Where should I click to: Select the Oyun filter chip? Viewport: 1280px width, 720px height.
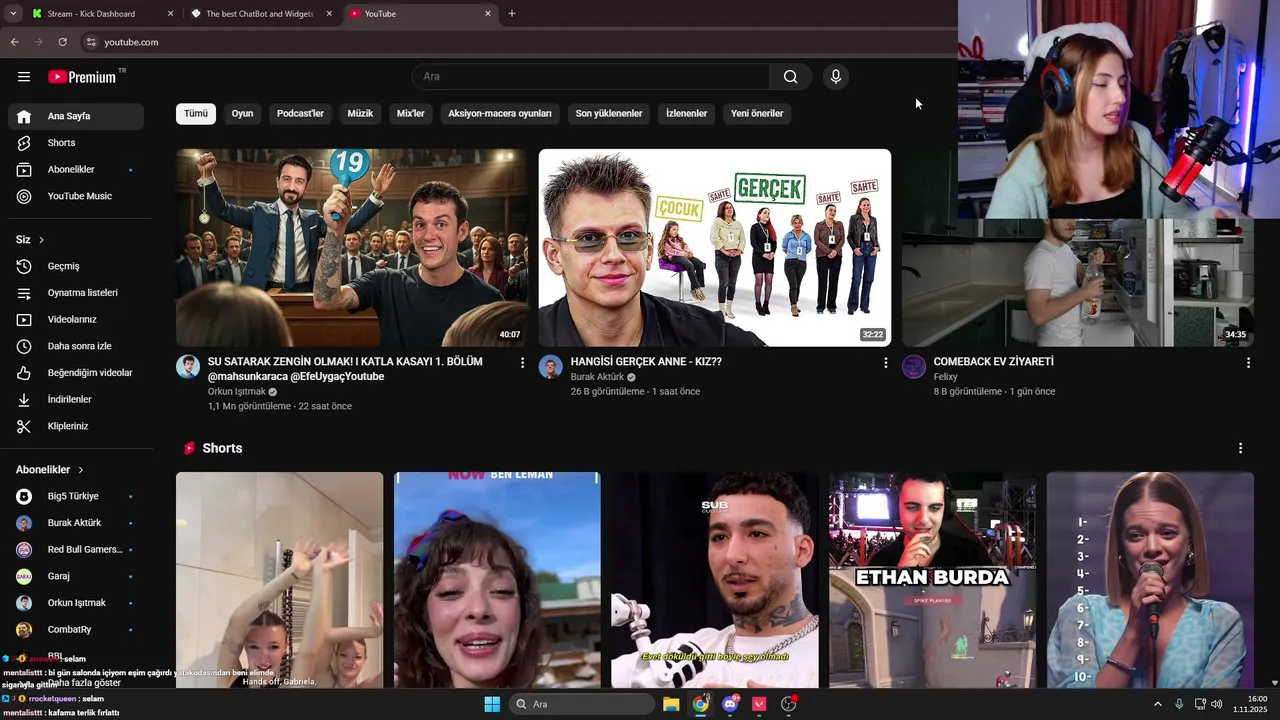[242, 113]
